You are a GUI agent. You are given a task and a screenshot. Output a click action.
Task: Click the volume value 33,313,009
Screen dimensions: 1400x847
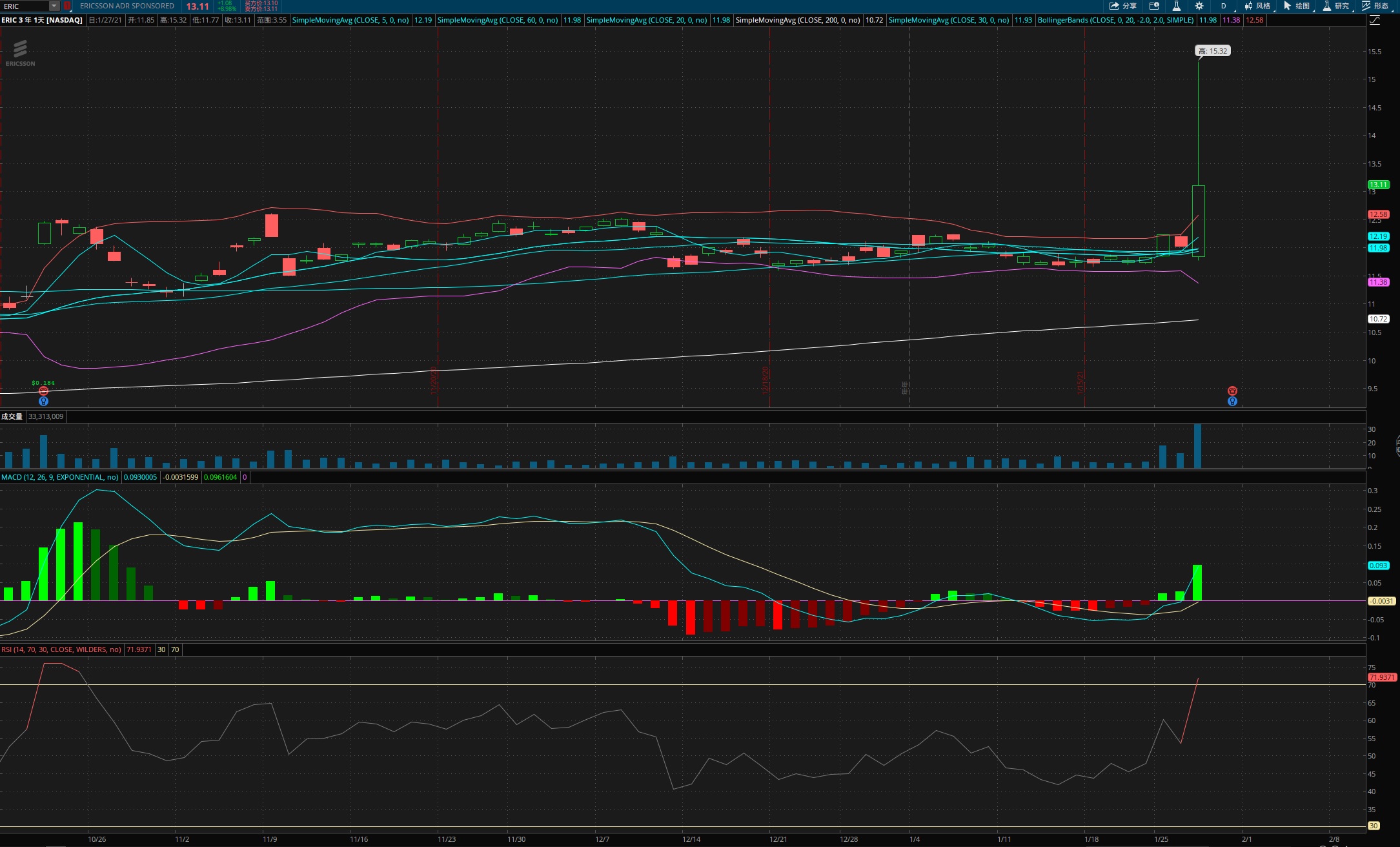tap(46, 416)
